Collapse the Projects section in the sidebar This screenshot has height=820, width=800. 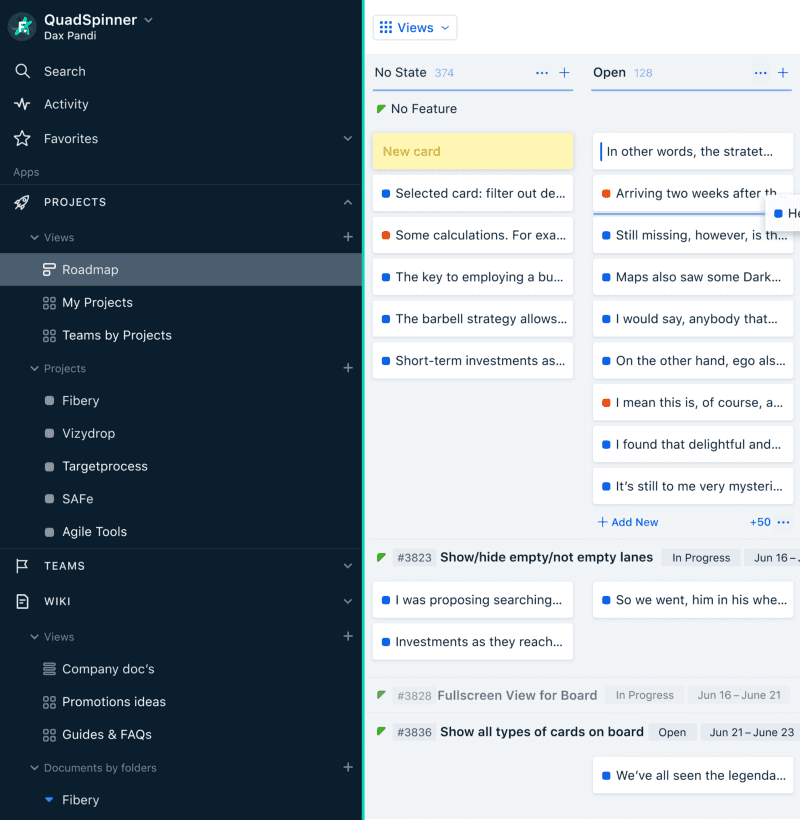(348, 201)
